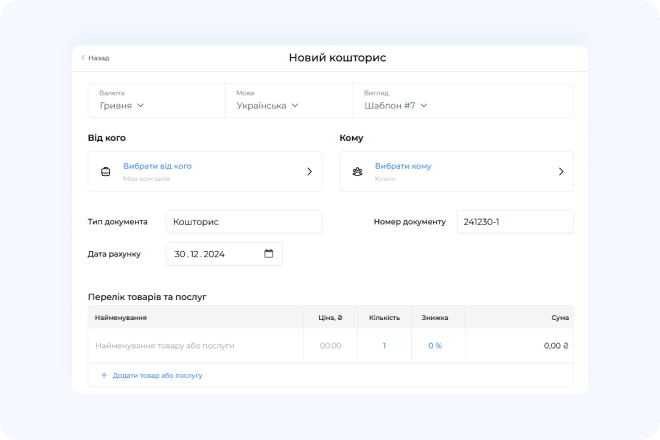This screenshot has width=660, height=440.
Task: Select Вибрати від кого sender option
Action: (157, 166)
